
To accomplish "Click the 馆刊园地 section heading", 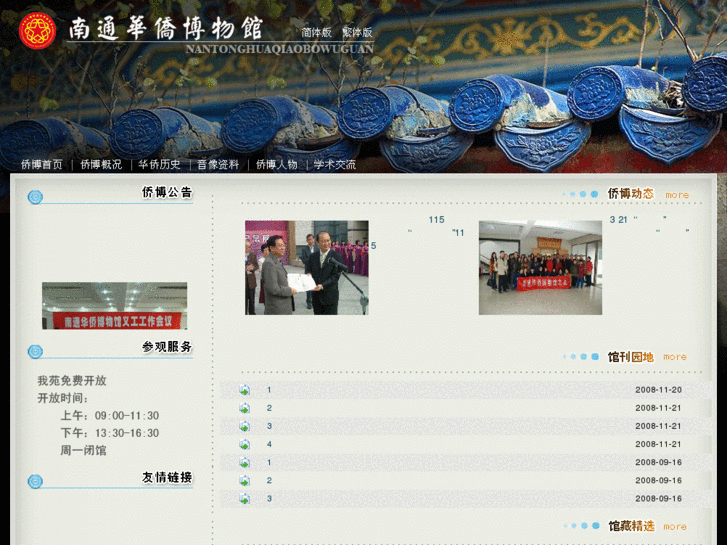I will click(x=631, y=357).
